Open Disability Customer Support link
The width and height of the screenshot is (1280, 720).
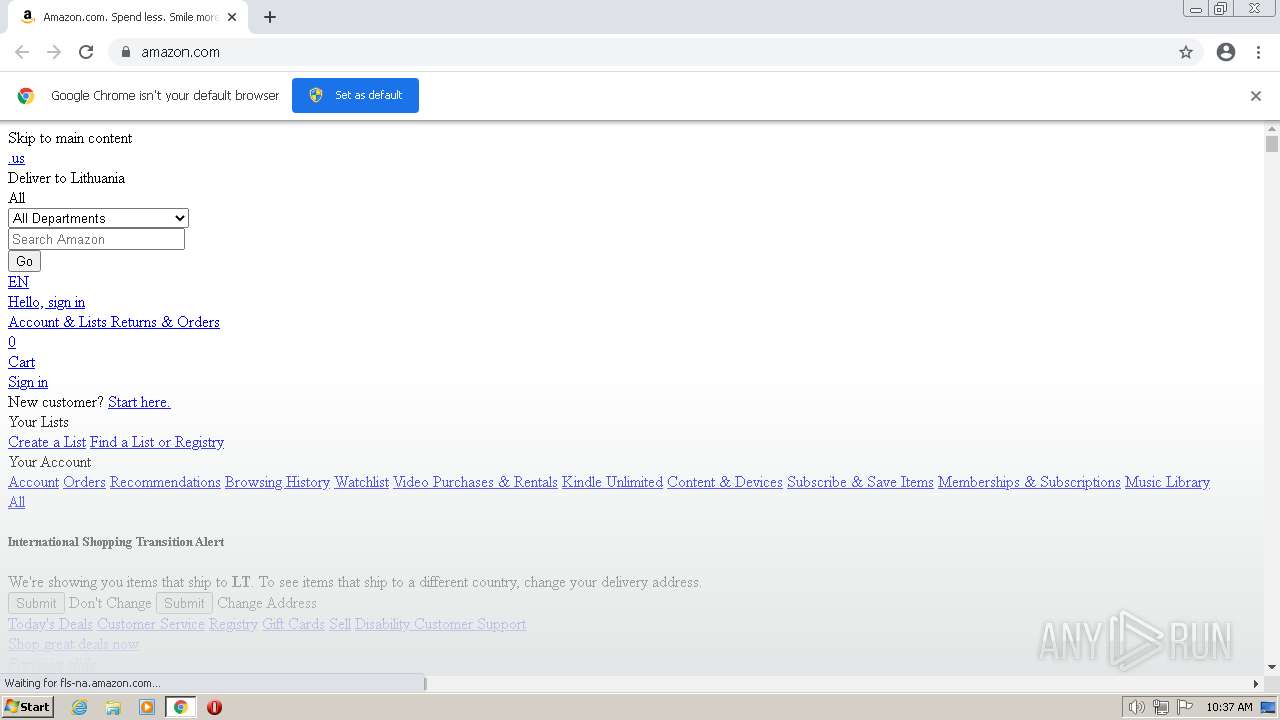click(x=440, y=624)
